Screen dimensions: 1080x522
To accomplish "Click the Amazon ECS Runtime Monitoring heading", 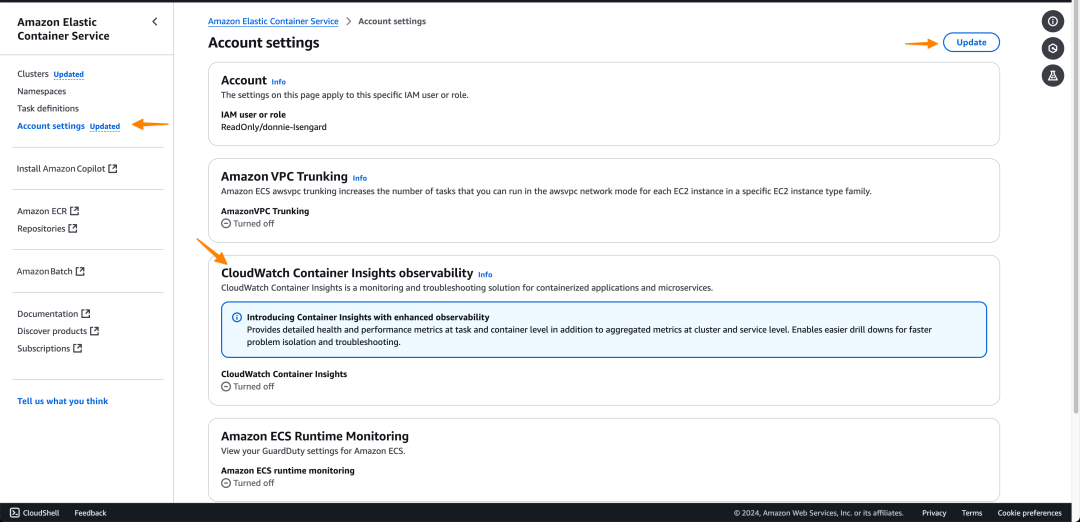I will pos(315,436).
